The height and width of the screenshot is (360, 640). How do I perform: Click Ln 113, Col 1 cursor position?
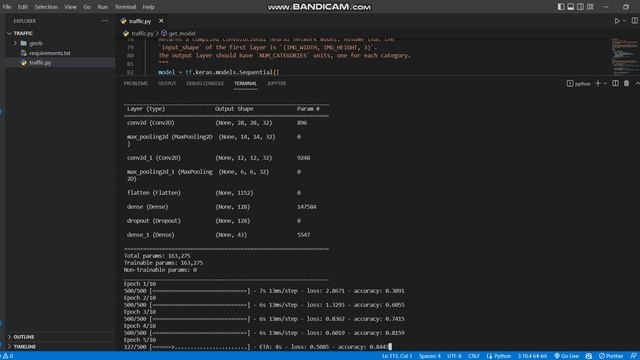[397, 356]
